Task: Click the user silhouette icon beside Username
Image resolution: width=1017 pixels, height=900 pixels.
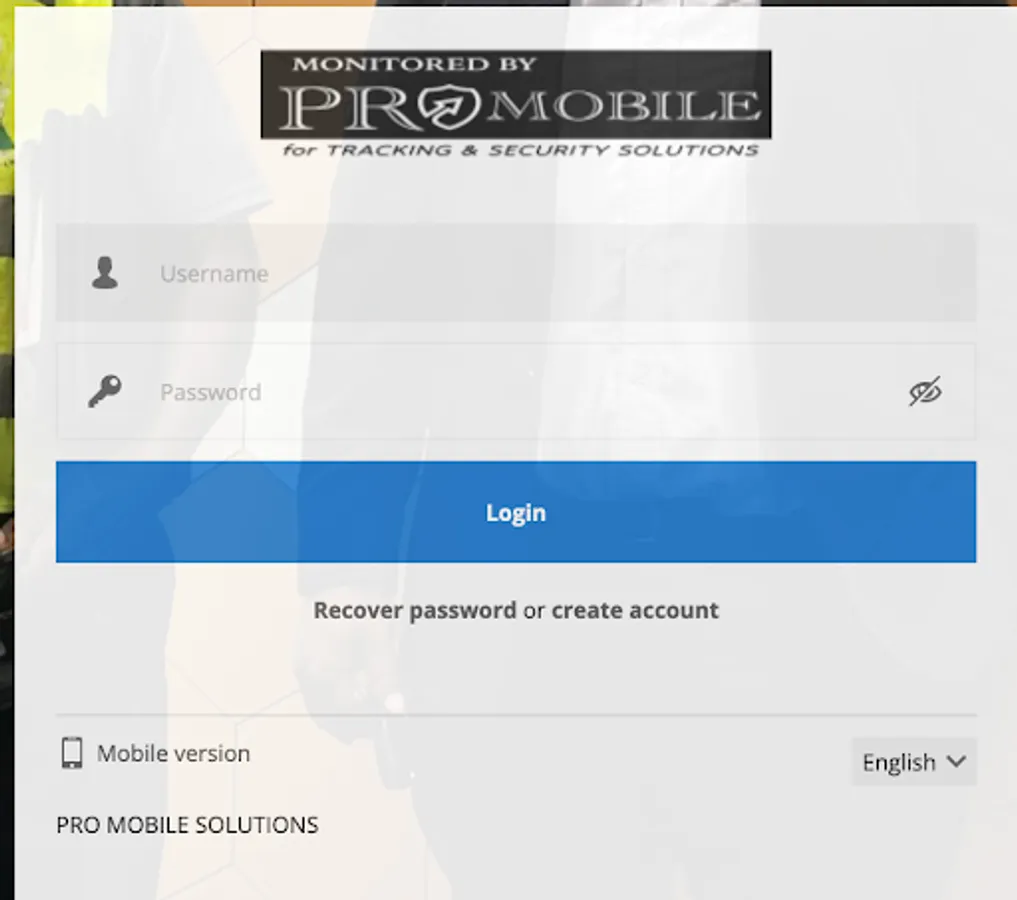Action: pyautogui.click(x=104, y=272)
